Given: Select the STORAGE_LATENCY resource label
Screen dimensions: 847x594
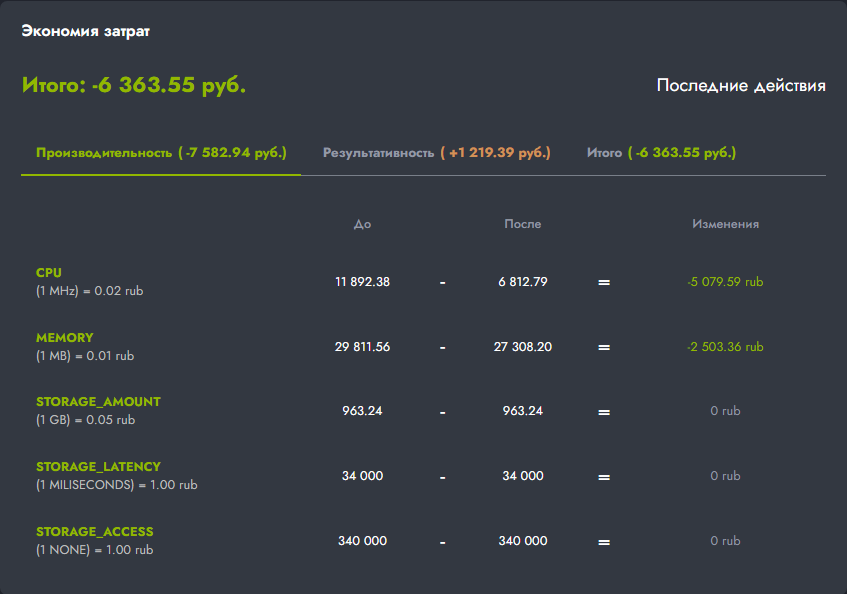Looking at the screenshot, I should (98, 467).
